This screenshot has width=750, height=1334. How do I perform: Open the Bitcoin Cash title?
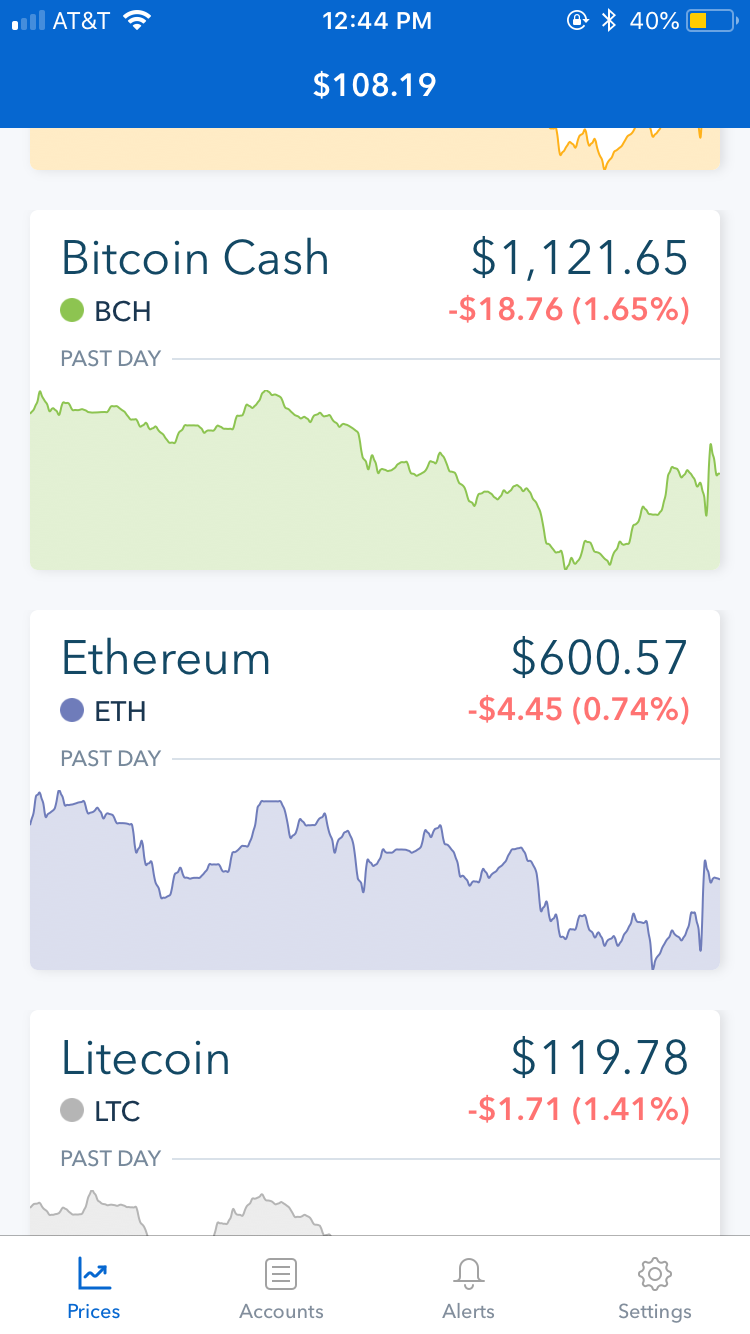195,258
